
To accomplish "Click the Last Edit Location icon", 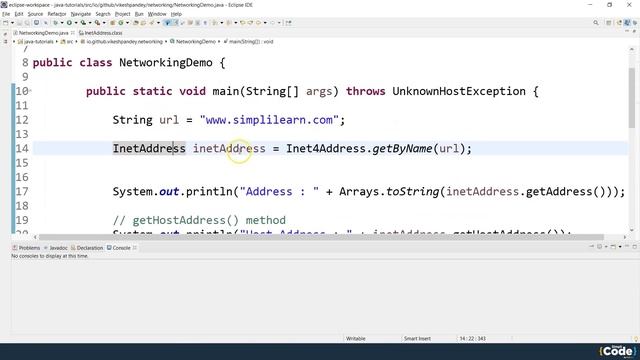I will point(242,22).
